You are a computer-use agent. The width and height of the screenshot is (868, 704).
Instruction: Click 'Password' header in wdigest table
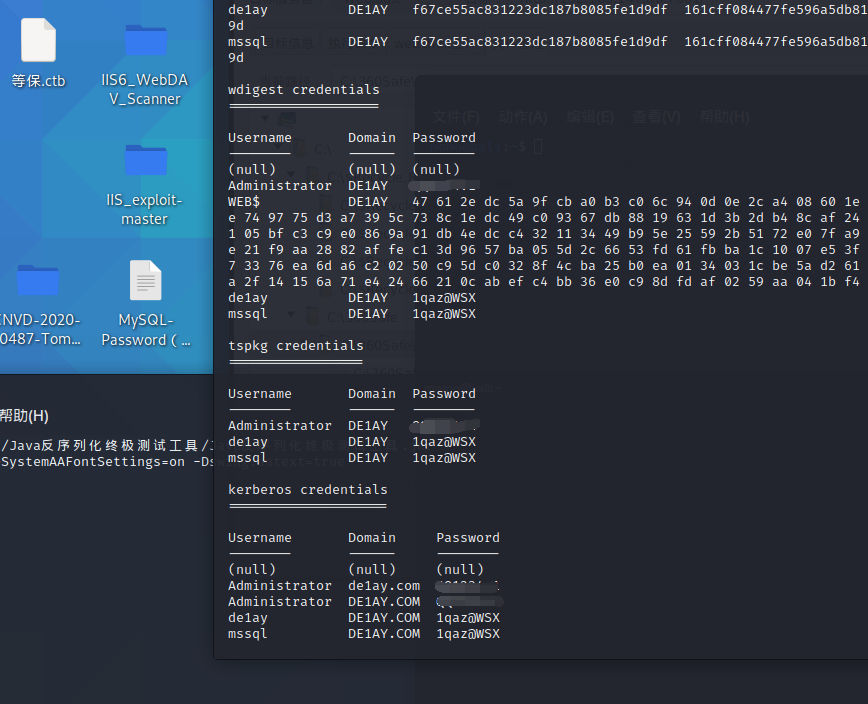point(444,138)
